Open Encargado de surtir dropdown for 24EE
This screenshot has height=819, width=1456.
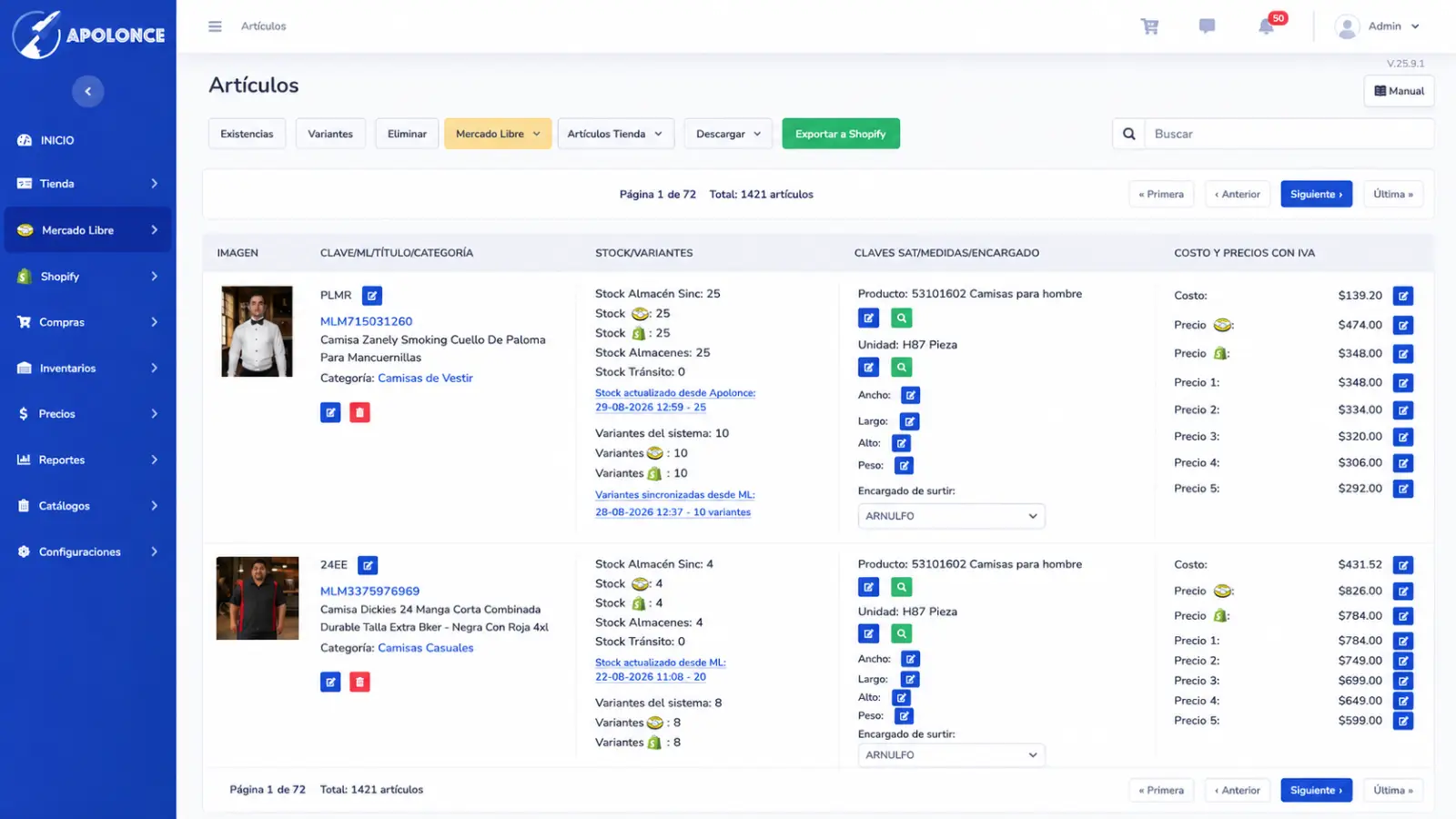pyautogui.click(x=951, y=754)
